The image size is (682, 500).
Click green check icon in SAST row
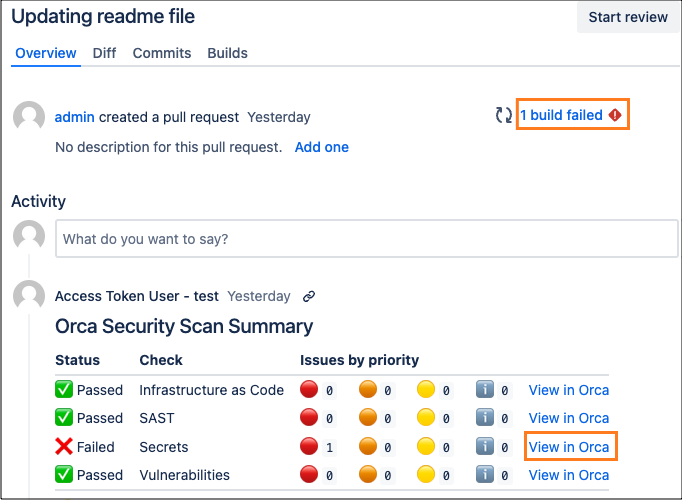64,417
